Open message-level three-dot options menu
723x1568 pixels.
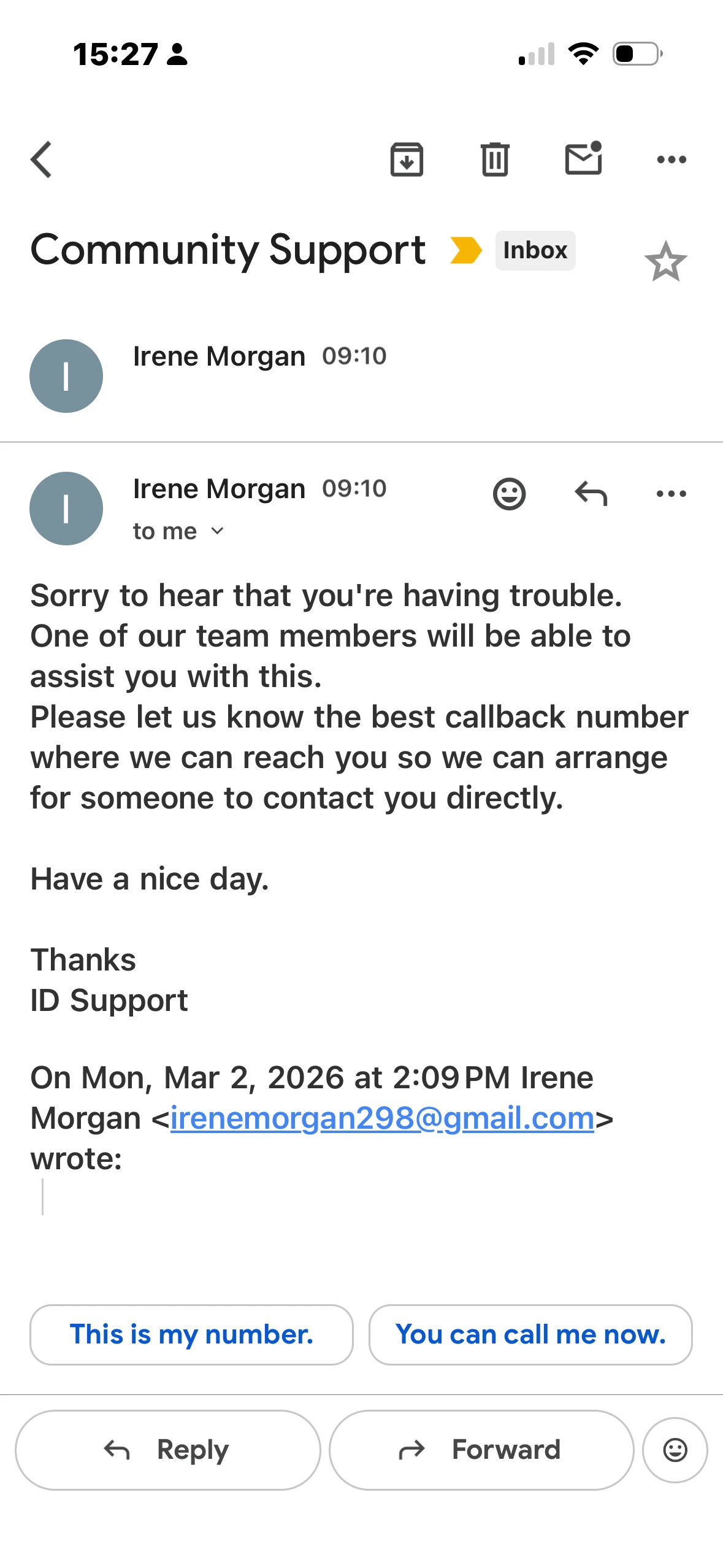pyautogui.click(x=671, y=494)
